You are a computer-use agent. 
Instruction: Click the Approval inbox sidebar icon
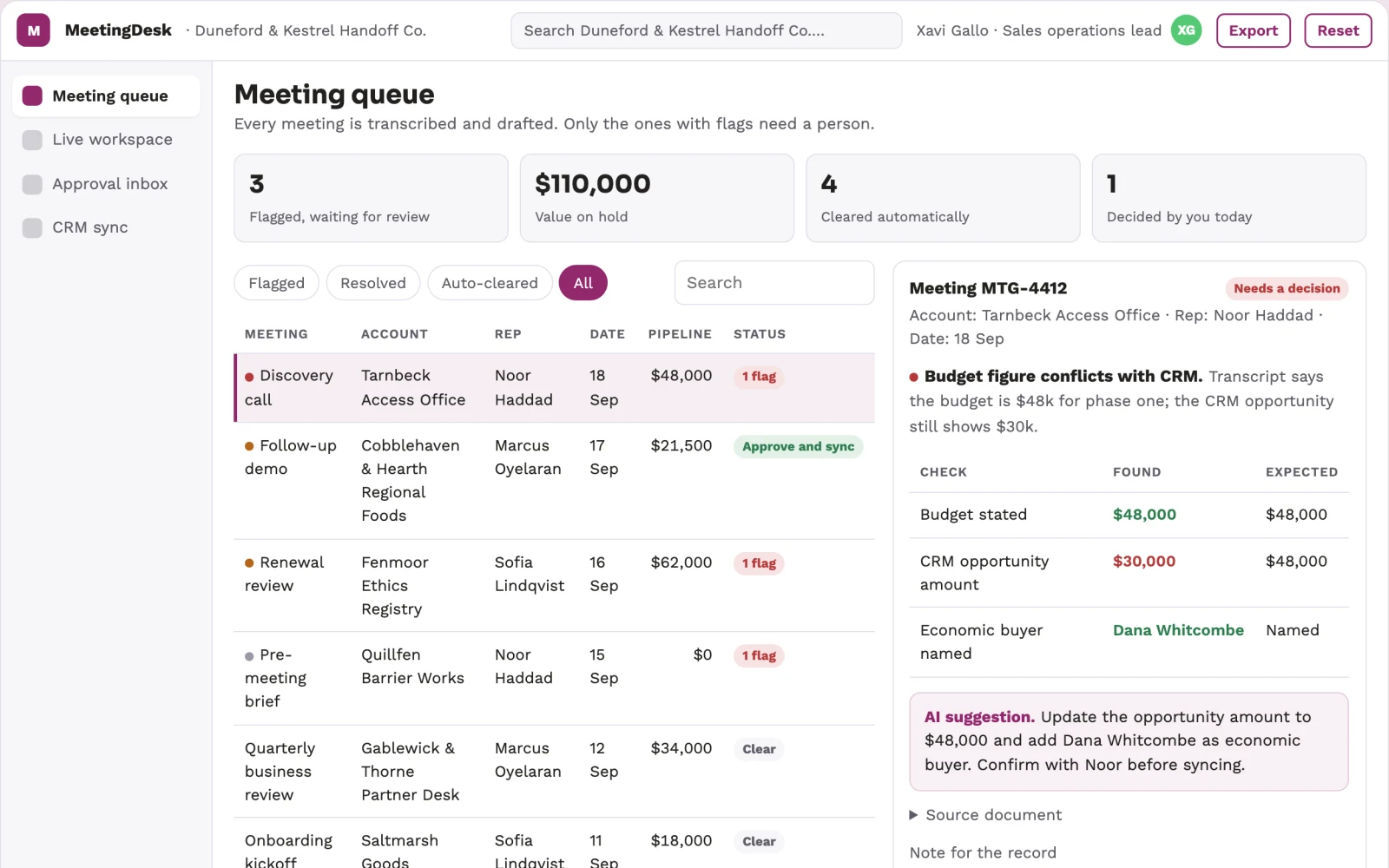click(x=32, y=184)
